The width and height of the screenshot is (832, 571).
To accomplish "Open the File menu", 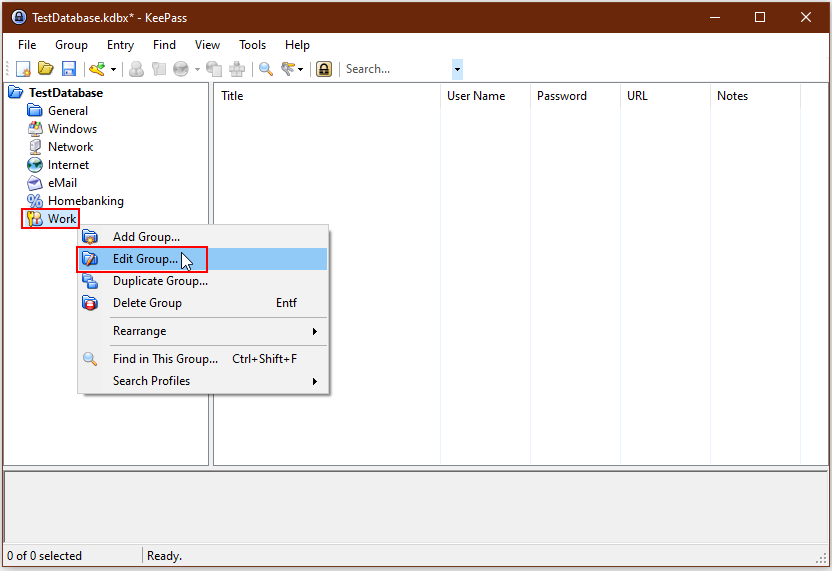I will pyautogui.click(x=27, y=45).
